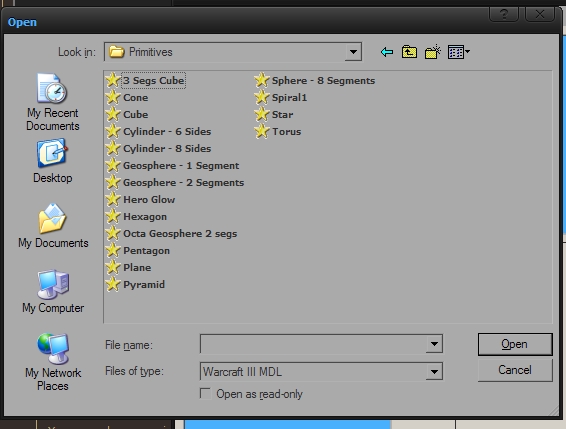Image resolution: width=566 pixels, height=429 pixels.
Task: Select file name Geosphere - 2 Segments
Action: (x=184, y=183)
